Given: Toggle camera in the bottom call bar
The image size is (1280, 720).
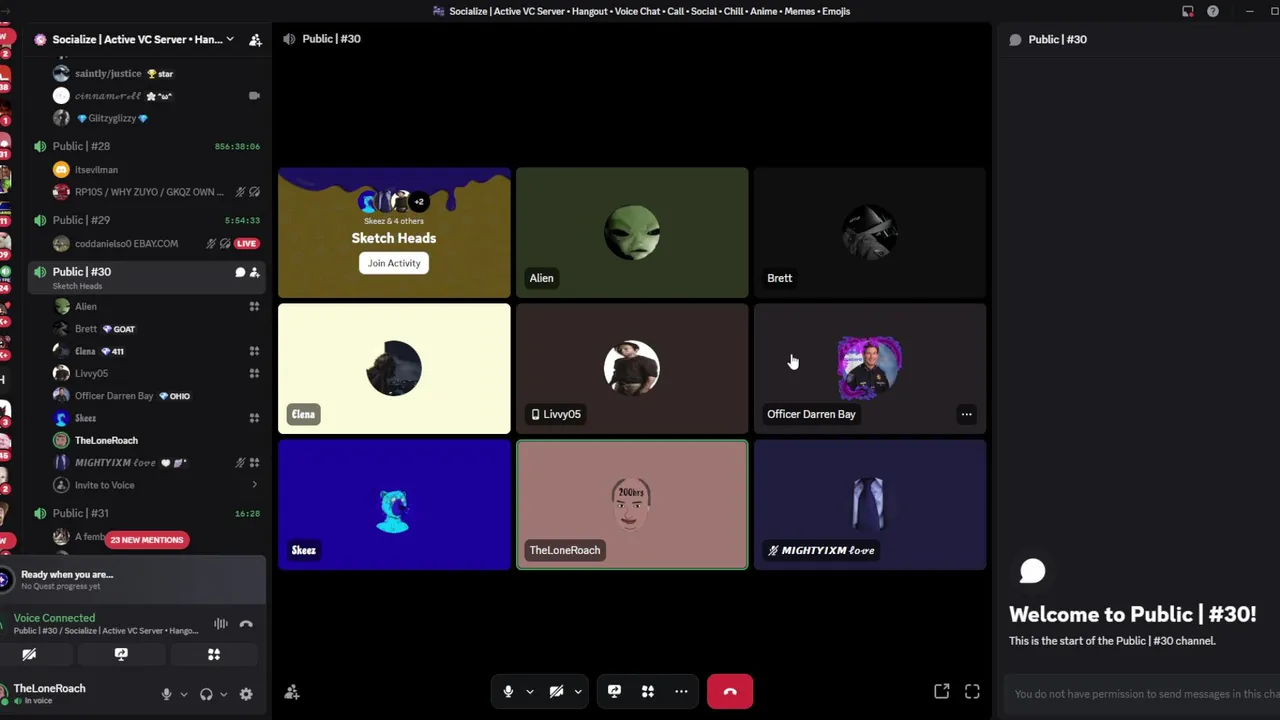Looking at the screenshot, I should click(x=556, y=691).
